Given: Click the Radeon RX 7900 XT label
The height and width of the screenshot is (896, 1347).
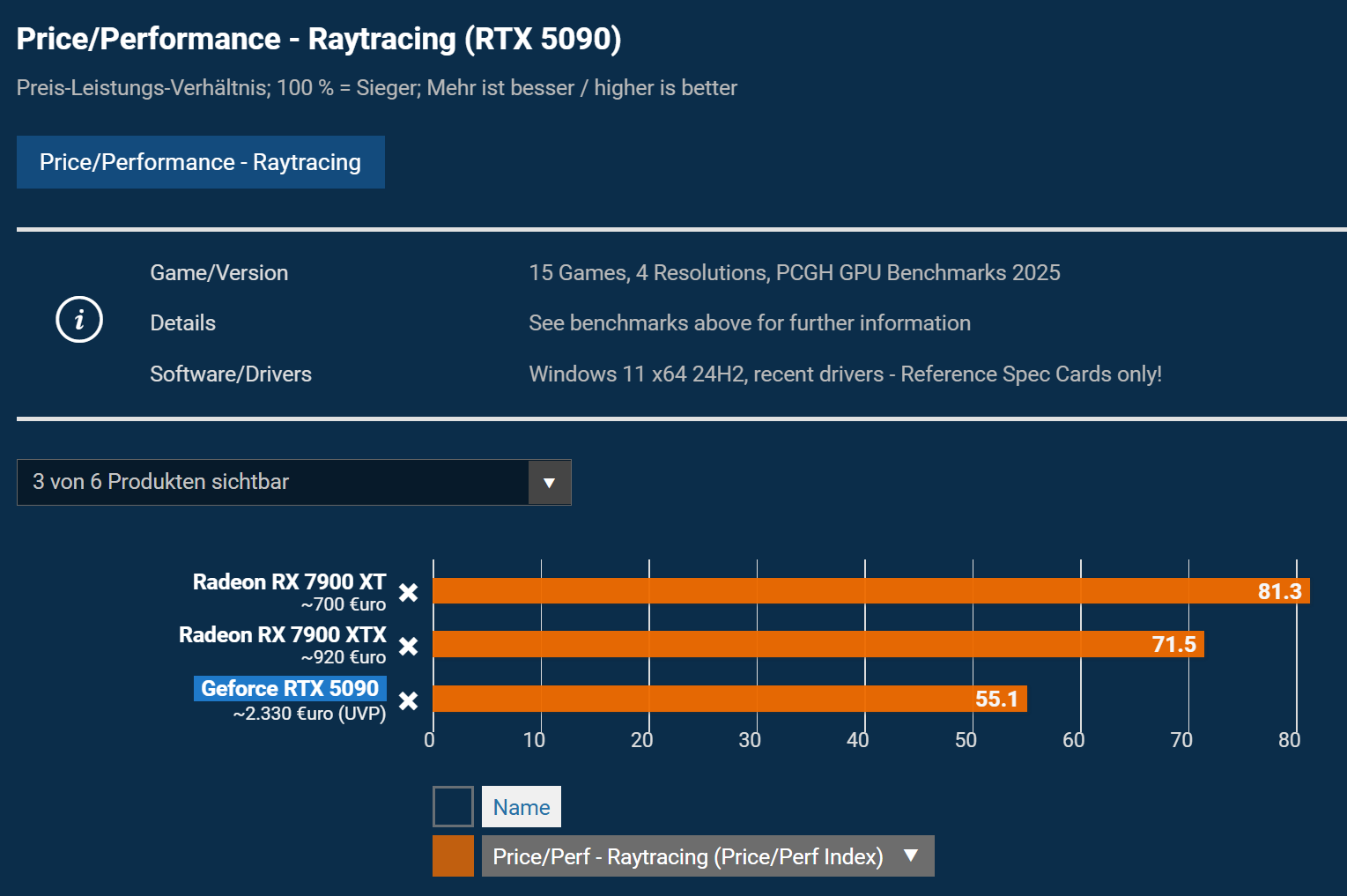Looking at the screenshot, I should coord(290,581).
